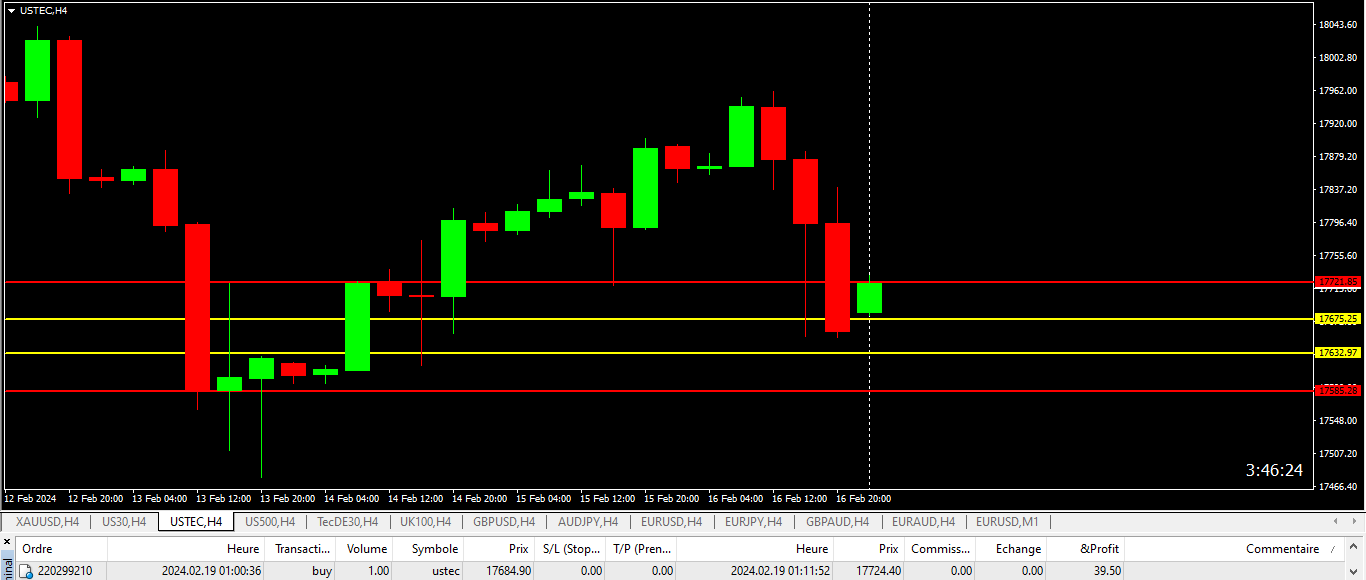Click the 12 Feb 2024 time label

click(x=30, y=498)
